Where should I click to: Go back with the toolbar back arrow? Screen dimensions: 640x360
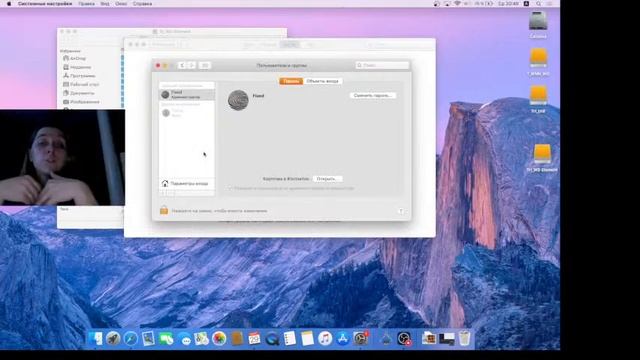pyautogui.click(x=182, y=65)
